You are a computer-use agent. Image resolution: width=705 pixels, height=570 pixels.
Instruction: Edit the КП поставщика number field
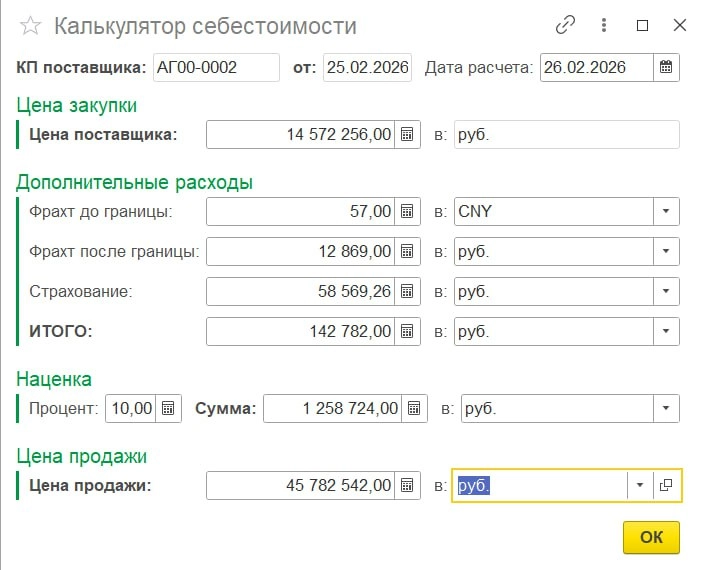coord(216,67)
